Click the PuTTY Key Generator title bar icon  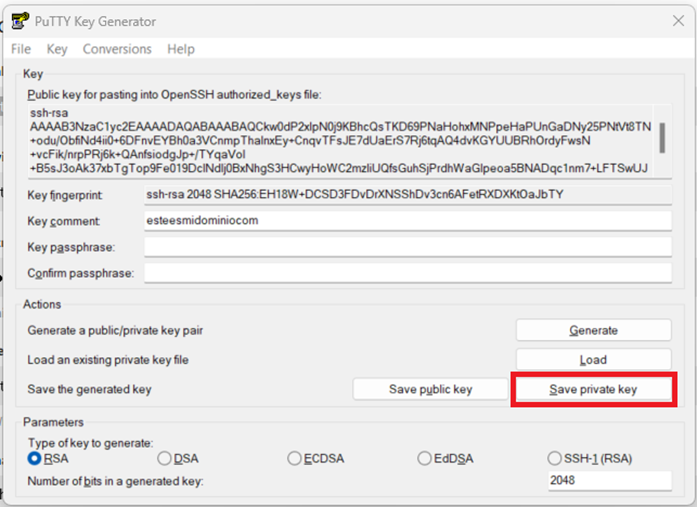click(17, 20)
